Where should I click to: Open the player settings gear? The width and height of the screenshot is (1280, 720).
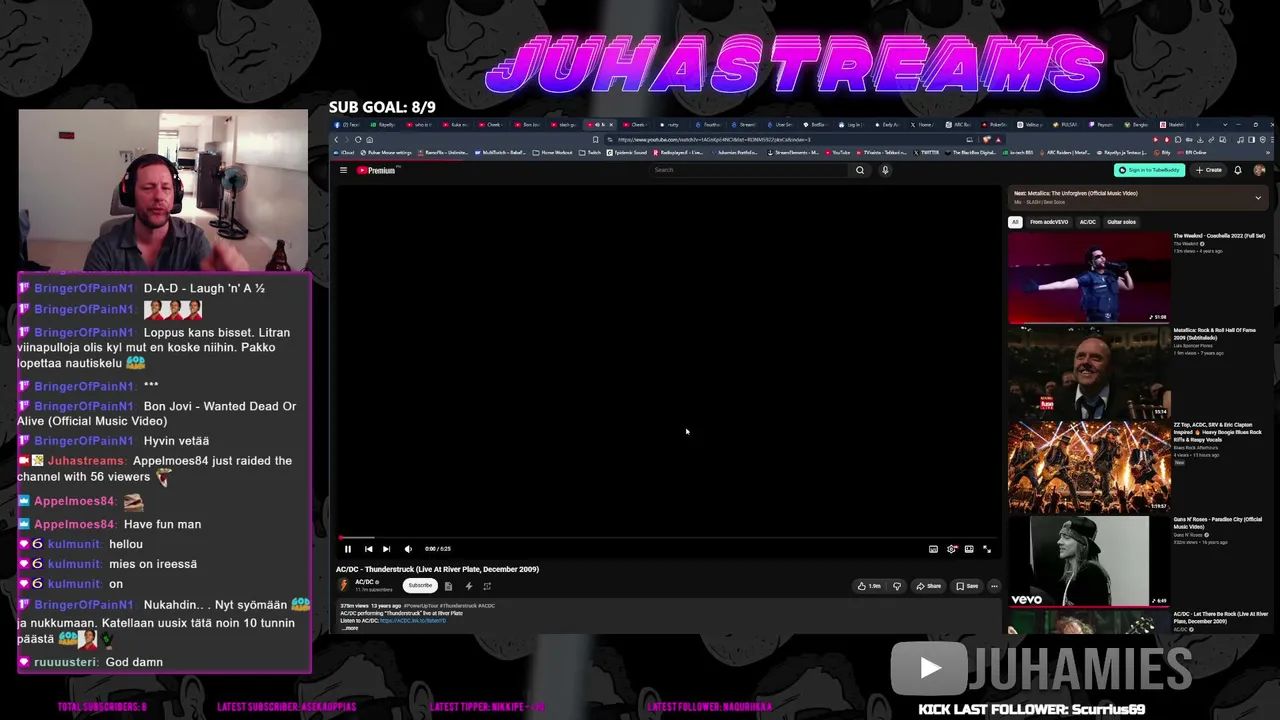[x=951, y=549]
